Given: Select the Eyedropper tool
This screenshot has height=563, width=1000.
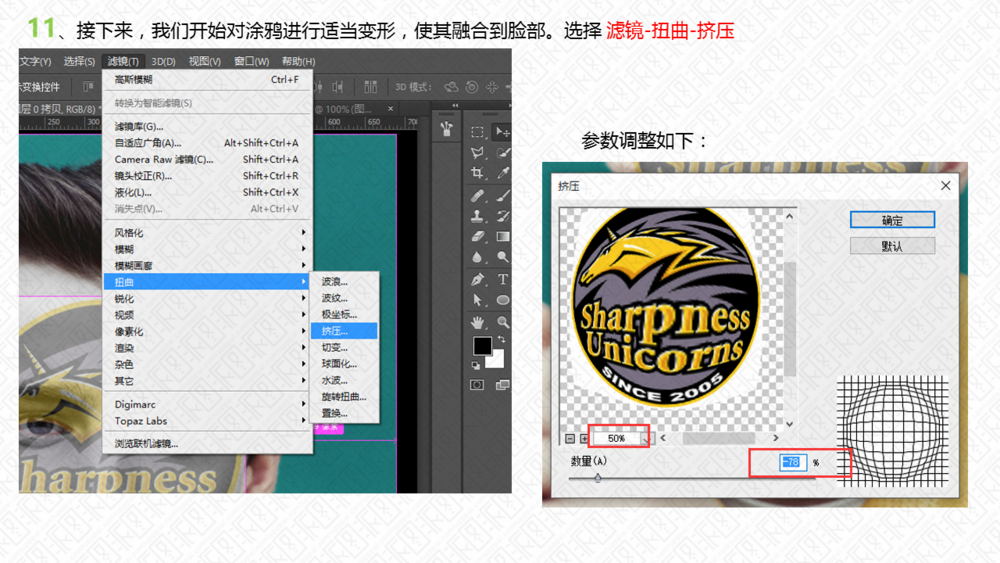Looking at the screenshot, I should pos(503,173).
